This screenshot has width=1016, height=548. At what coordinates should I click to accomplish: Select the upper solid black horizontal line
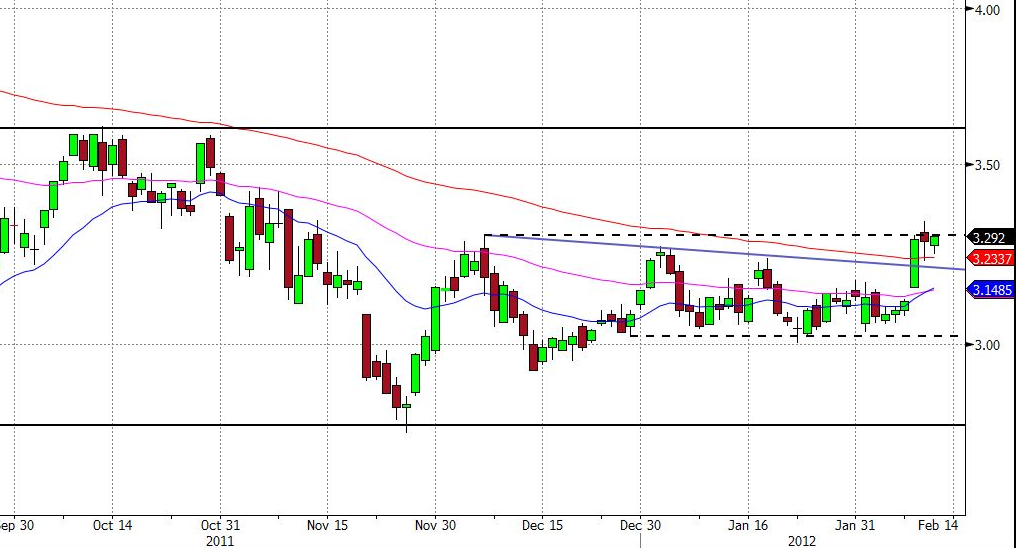pyautogui.click(x=483, y=128)
